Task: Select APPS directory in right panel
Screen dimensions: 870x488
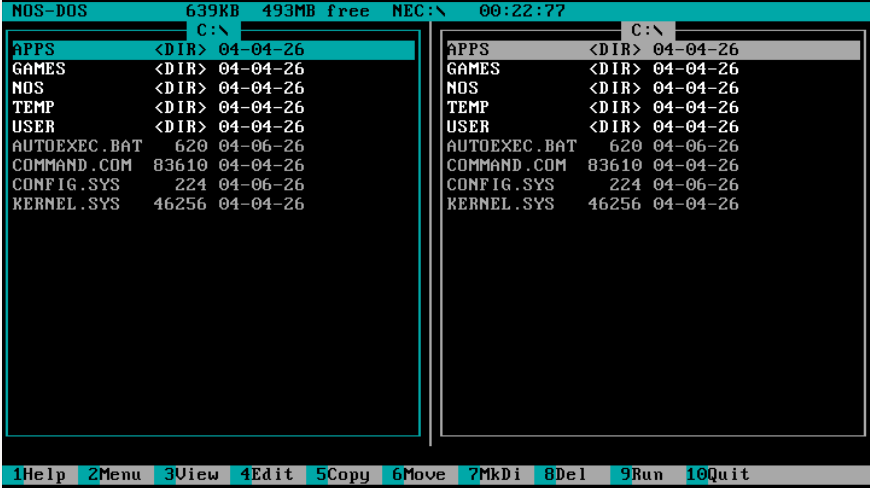Action: [x=654, y=50]
